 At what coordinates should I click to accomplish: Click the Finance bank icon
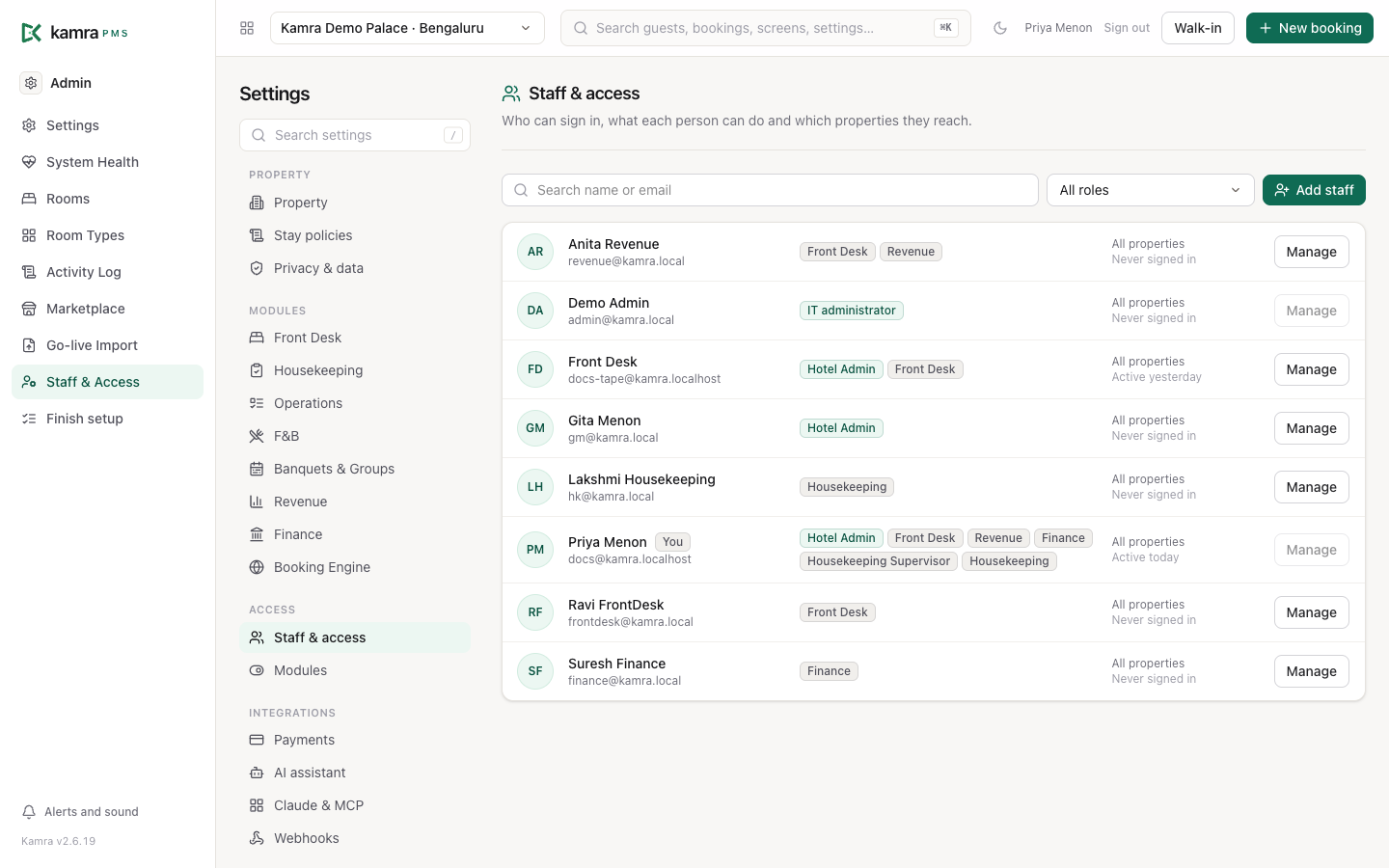(257, 534)
